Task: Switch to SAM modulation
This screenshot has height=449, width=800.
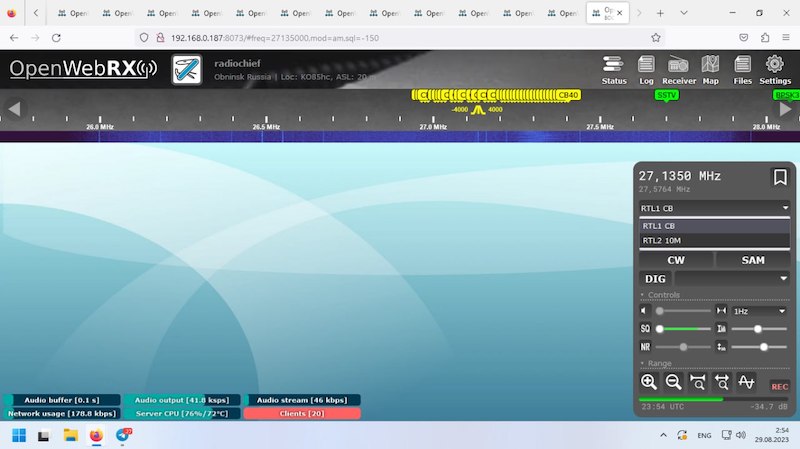Action: [x=753, y=260]
